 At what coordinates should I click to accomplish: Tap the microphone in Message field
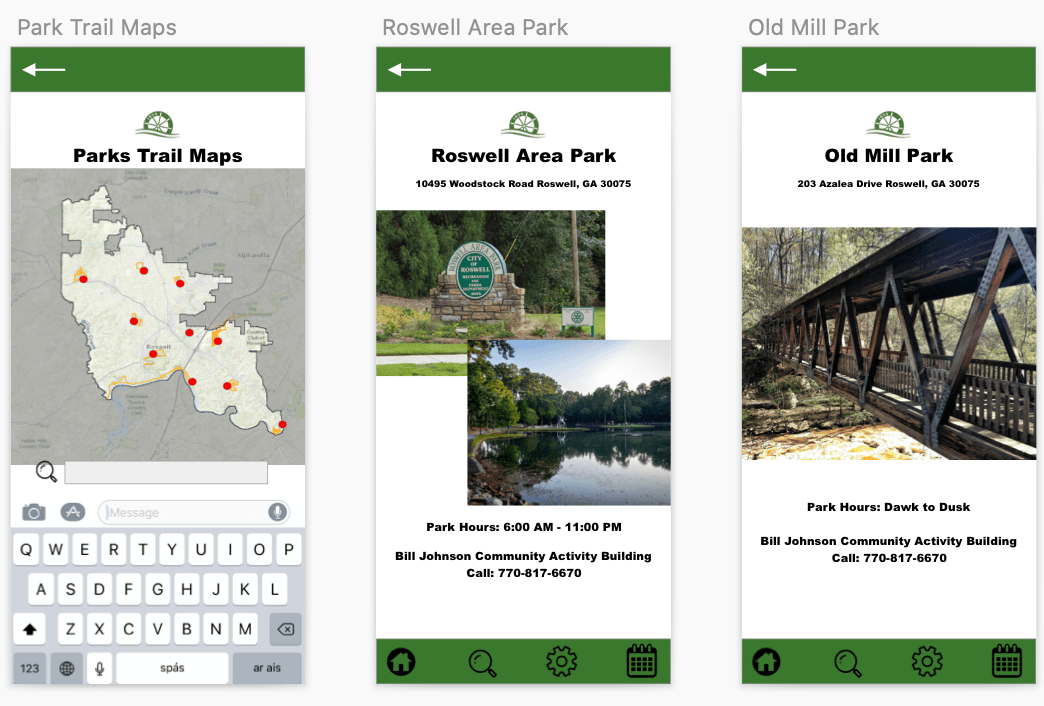coord(277,512)
